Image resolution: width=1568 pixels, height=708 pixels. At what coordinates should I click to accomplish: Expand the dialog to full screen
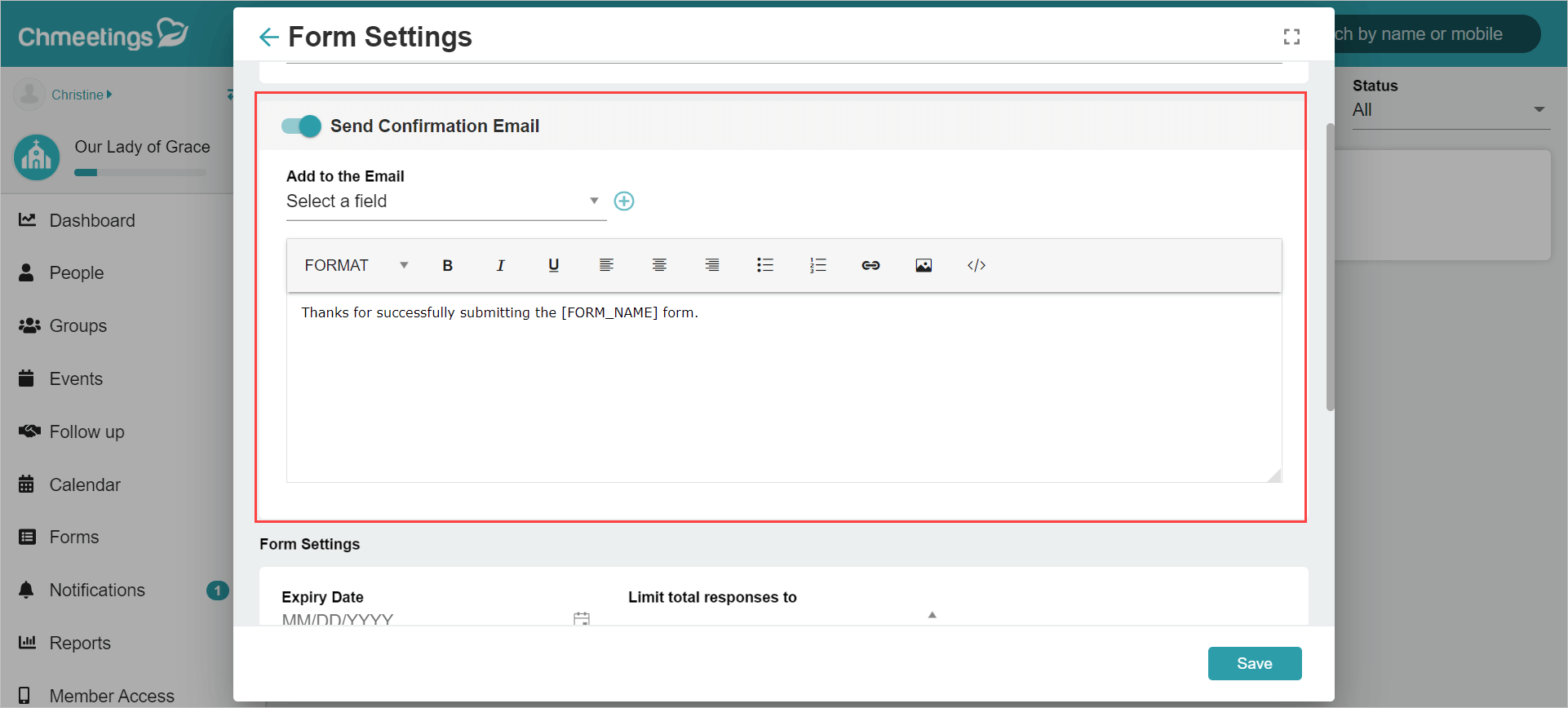1291,37
